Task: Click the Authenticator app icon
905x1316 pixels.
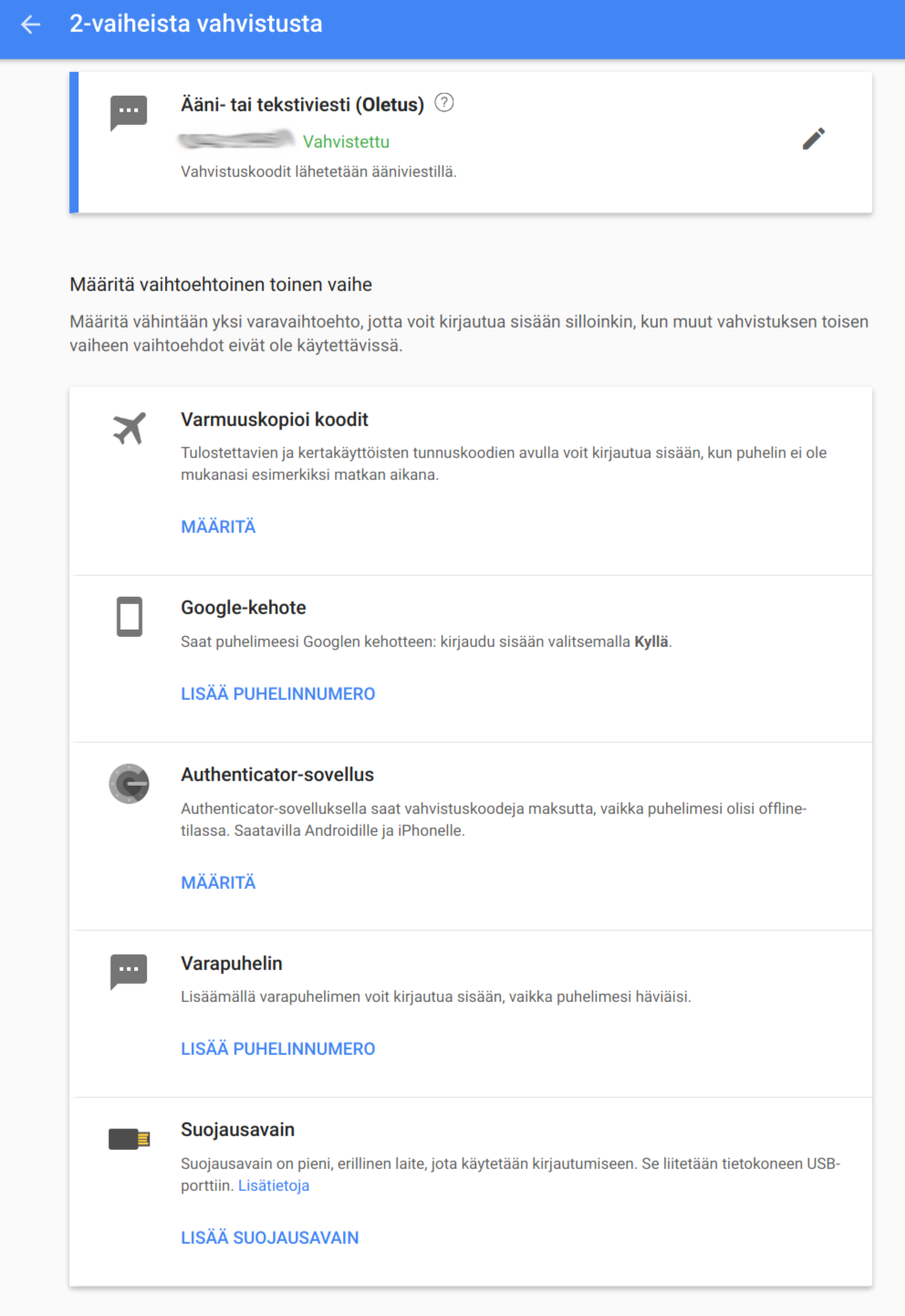Action: (x=130, y=784)
